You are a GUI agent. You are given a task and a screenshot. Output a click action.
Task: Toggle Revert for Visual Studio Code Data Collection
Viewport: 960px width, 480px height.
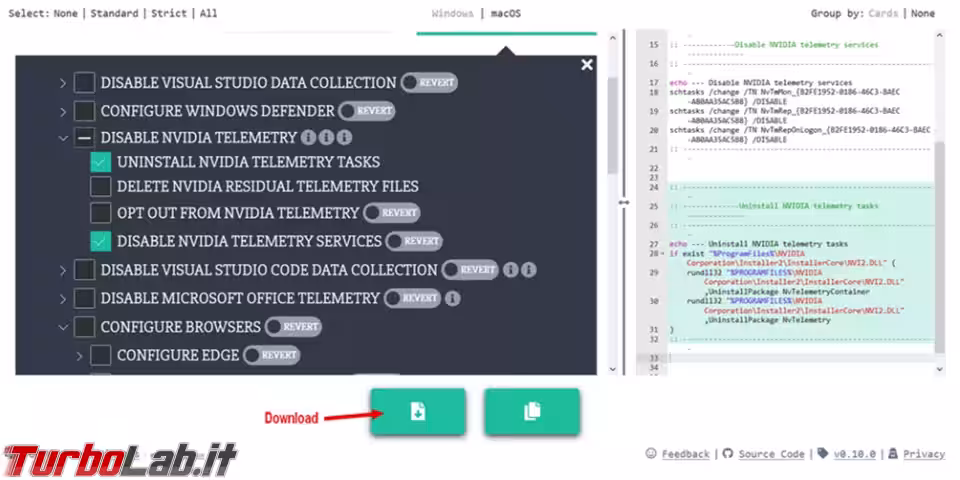tap(470, 270)
